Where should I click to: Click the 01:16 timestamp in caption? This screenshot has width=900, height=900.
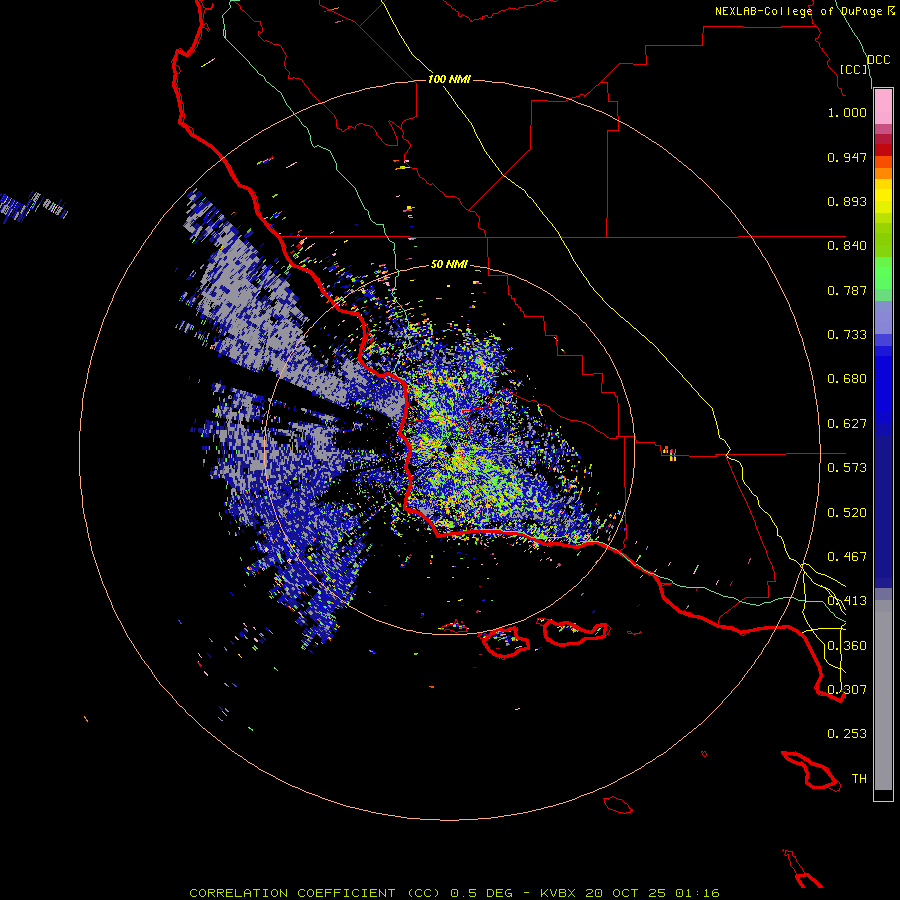tap(697, 893)
